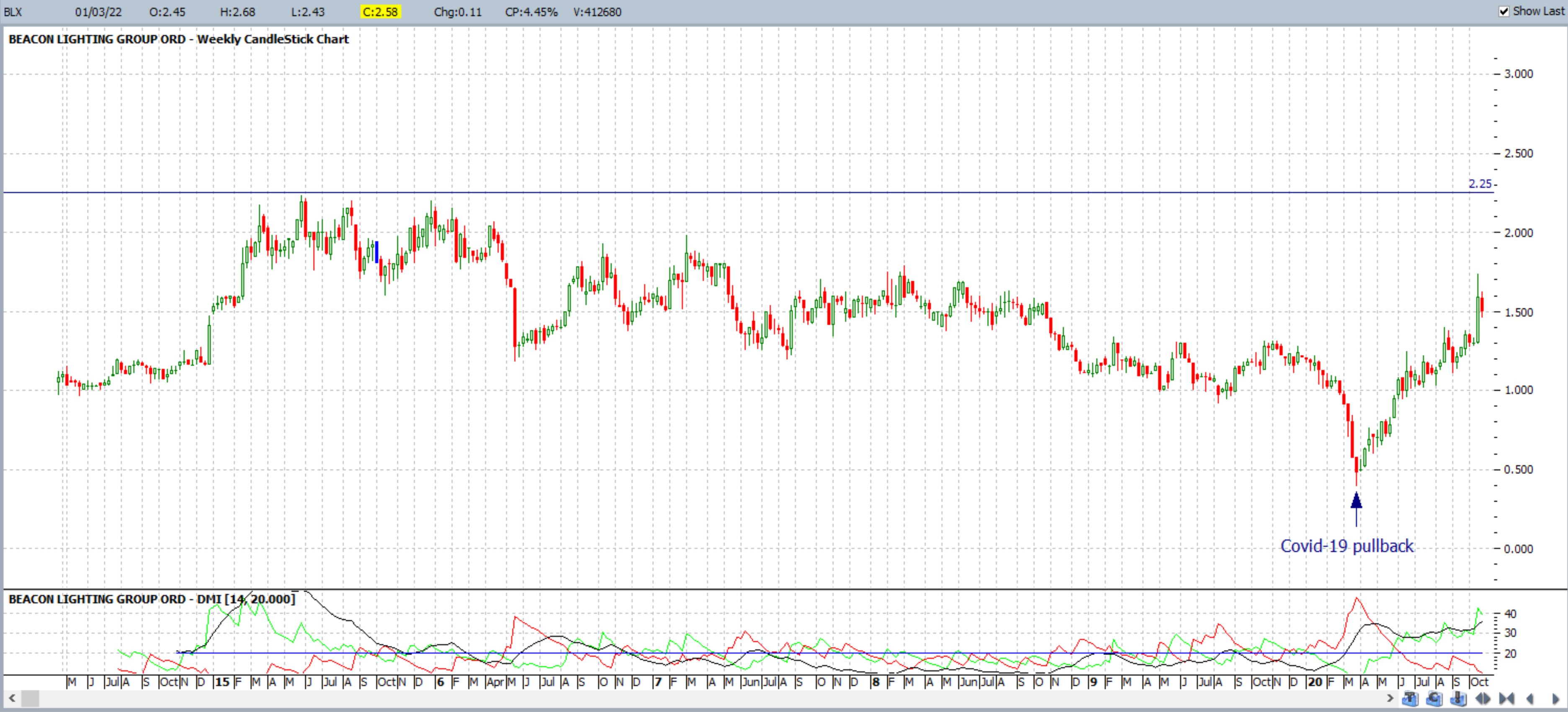Click the 9 year marker on time axis
This screenshot has width=1568, height=712.
coord(1094,682)
